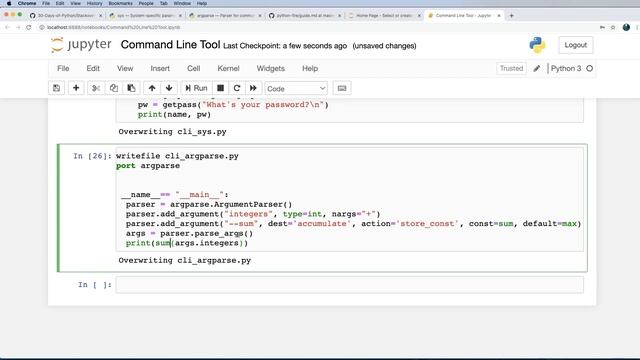Open the command palette keyboard icon
The height and width of the screenshot is (360, 640).
point(342,88)
